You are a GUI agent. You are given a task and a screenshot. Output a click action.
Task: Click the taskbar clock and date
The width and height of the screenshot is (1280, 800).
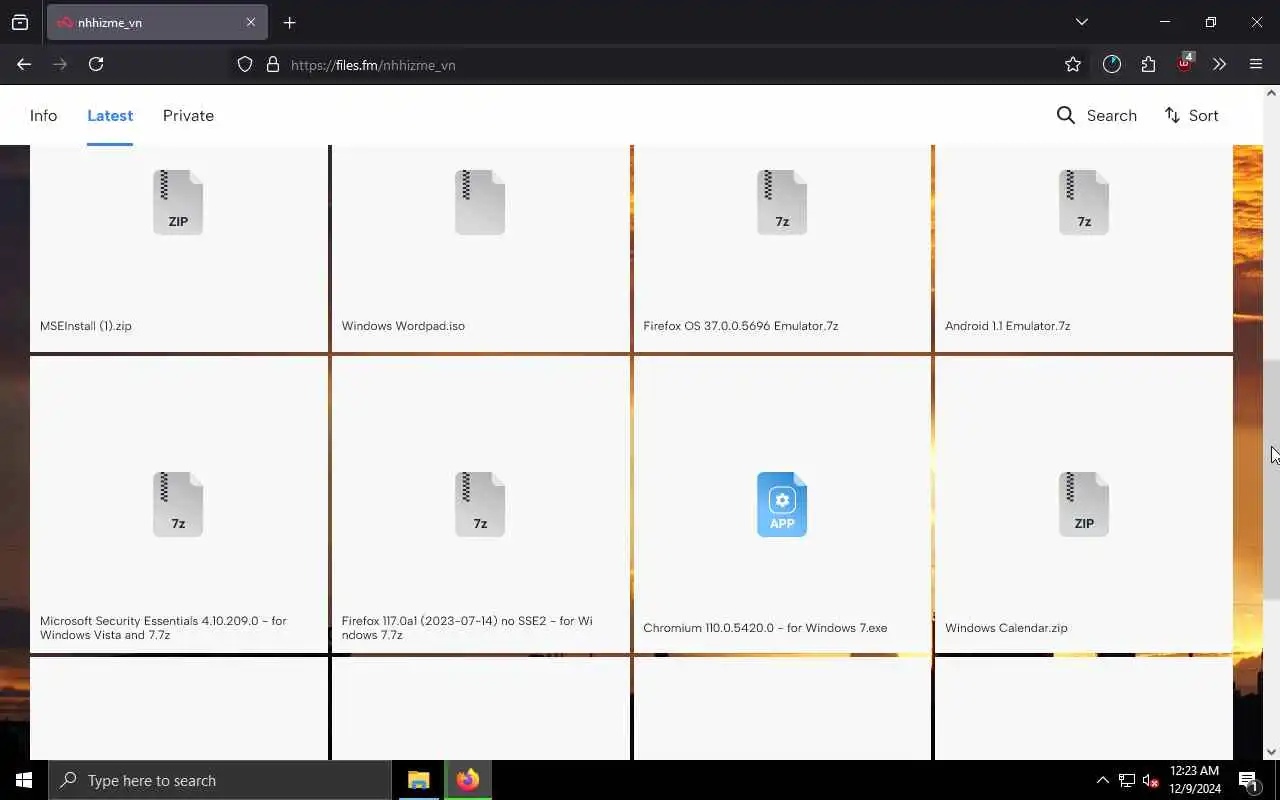tap(1194, 780)
